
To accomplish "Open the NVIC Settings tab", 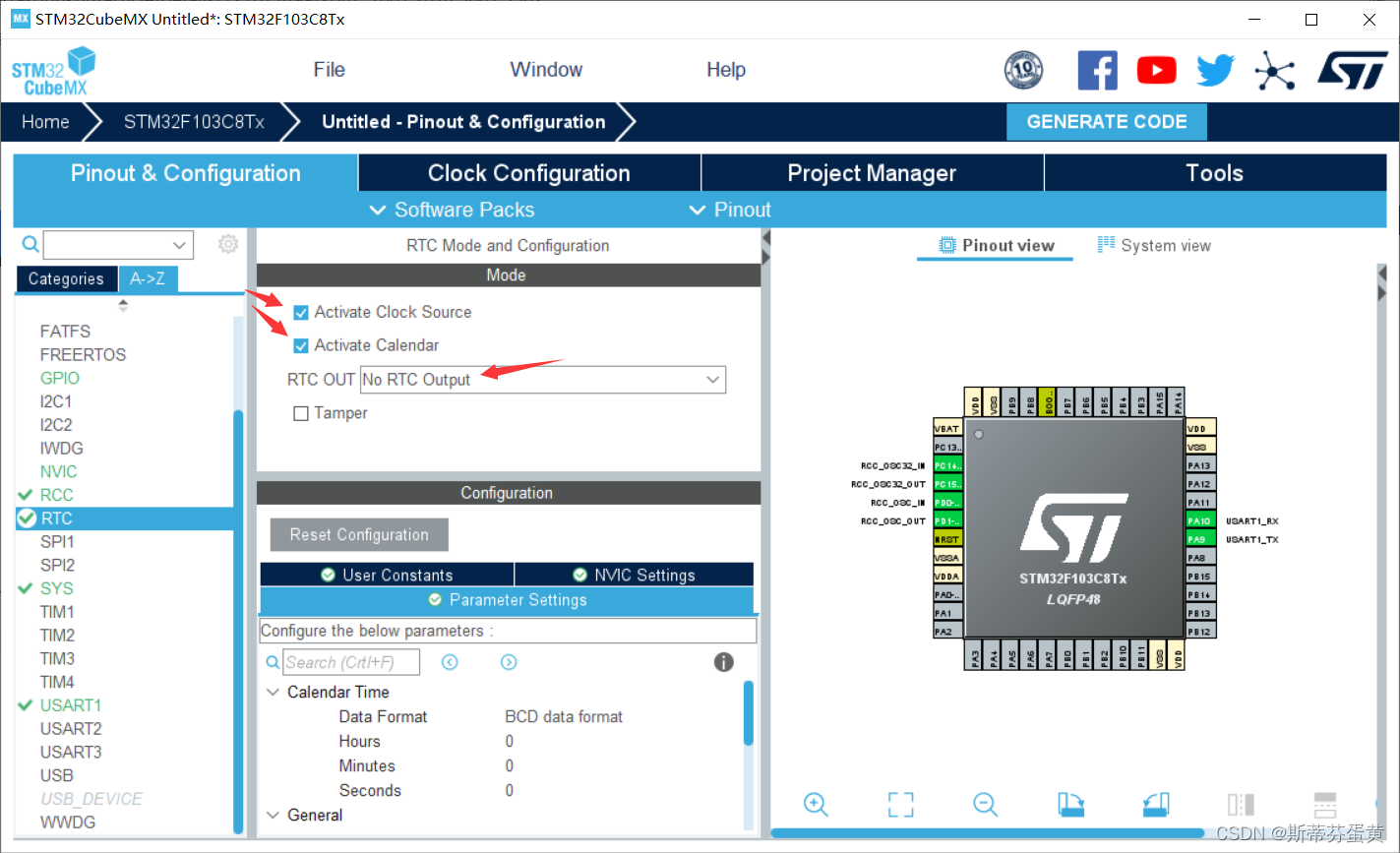I will coord(635,575).
